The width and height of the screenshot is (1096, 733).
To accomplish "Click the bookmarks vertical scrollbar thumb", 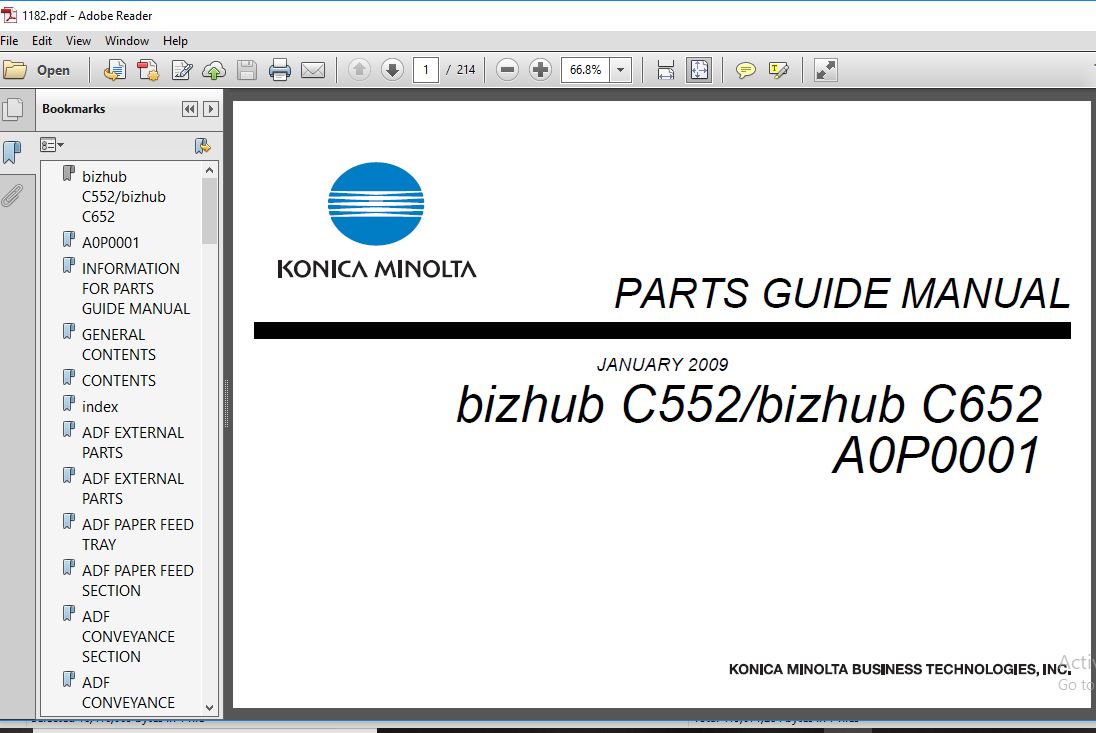I will [x=210, y=211].
